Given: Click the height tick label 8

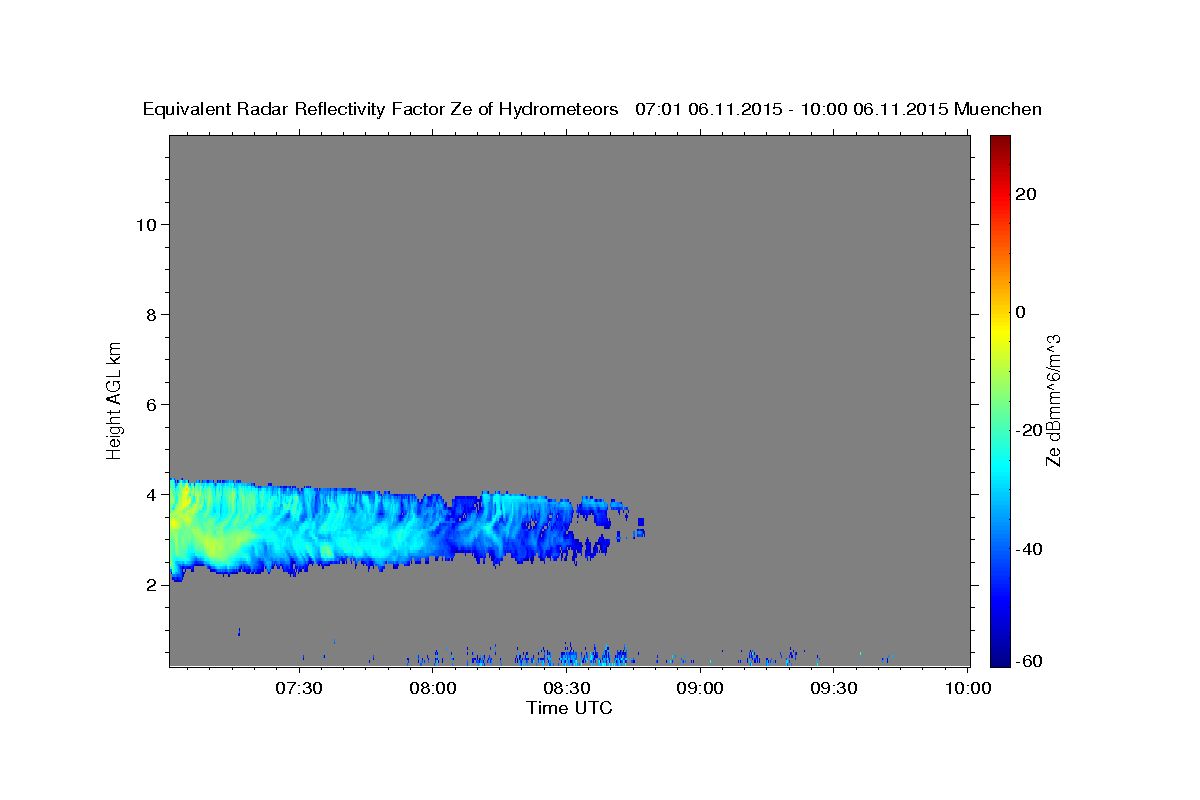Looking at the screenshot, I should click(152, 314).
